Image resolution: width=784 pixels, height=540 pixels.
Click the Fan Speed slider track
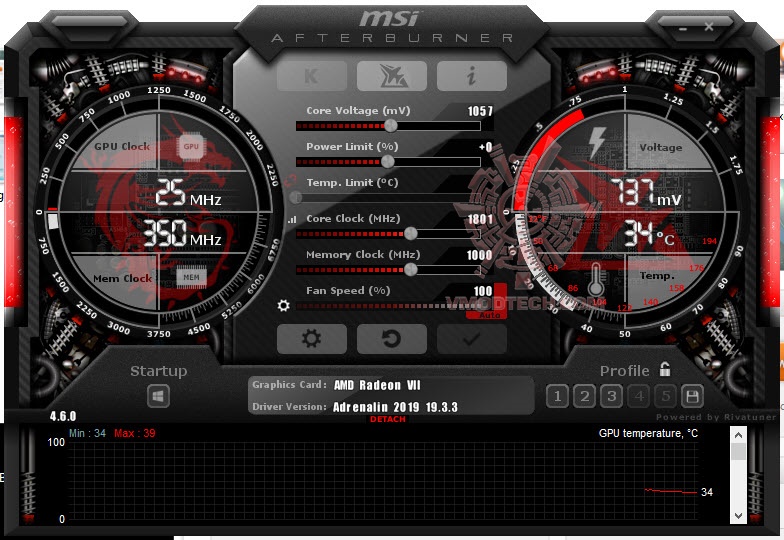388,306
